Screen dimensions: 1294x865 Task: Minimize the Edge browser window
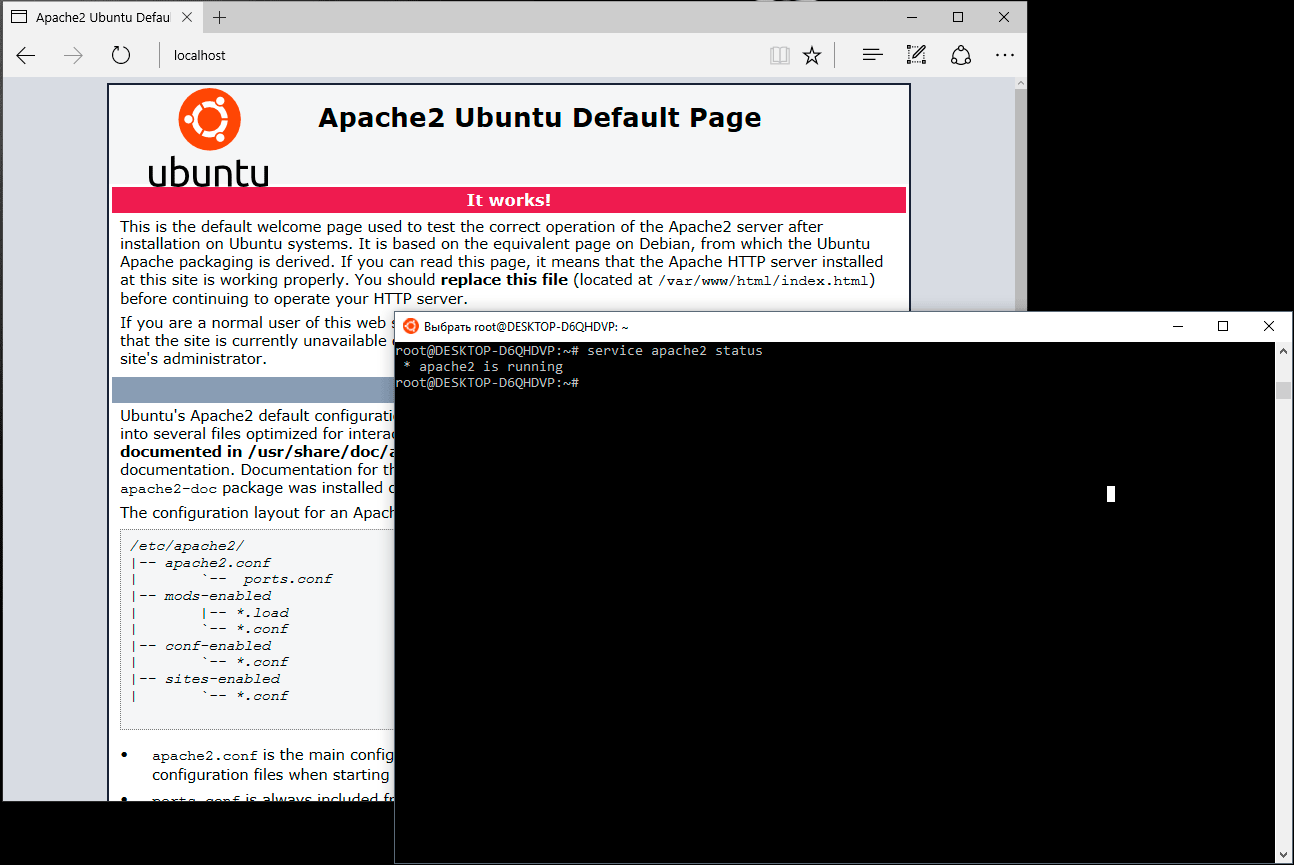pyautogui.click(x=912, y=17)
